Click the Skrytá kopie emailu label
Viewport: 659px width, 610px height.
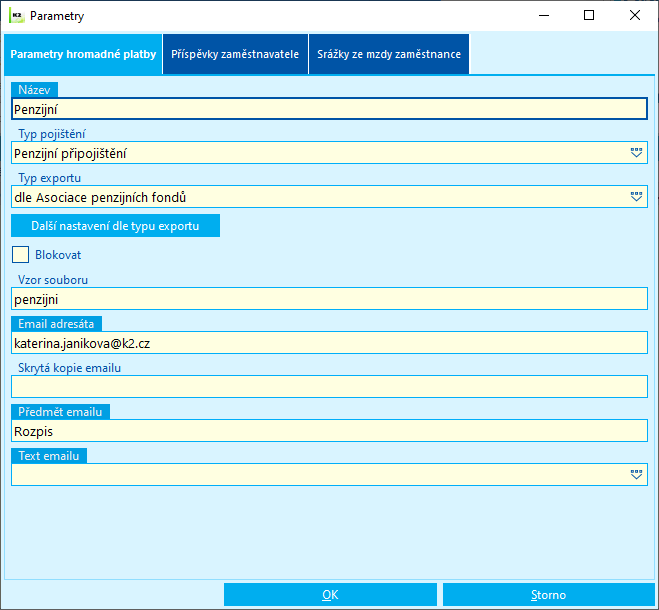tap(69, 368)
